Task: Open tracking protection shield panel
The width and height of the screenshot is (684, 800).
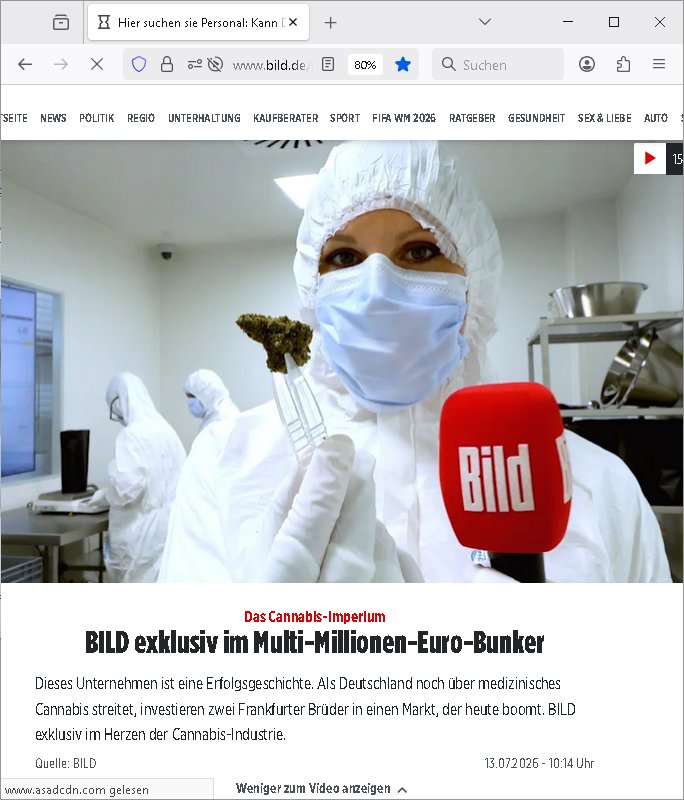Action: pyautogui.click(x=139, y=64)
